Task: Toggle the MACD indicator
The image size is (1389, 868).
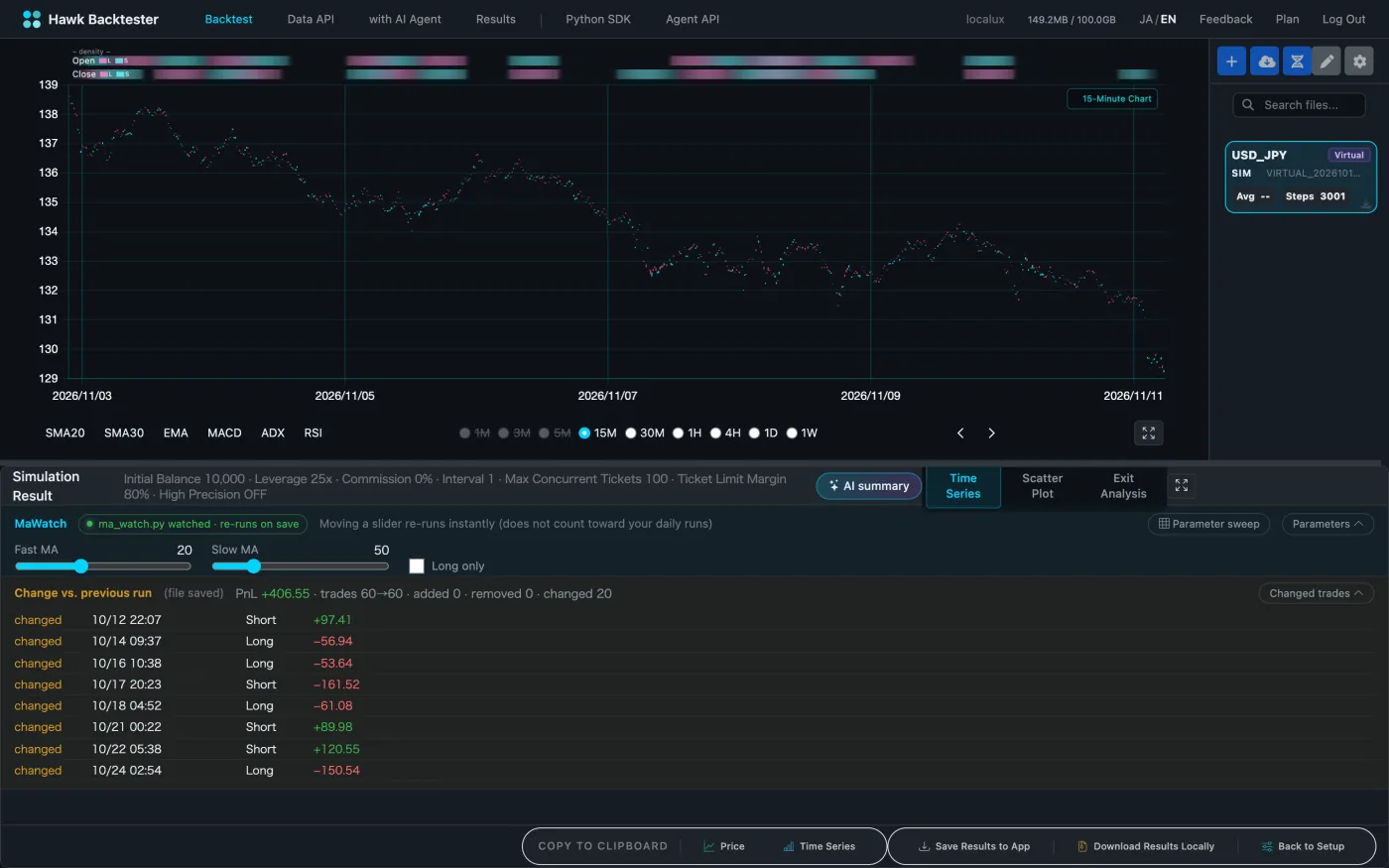Action: tap(224, 434)
